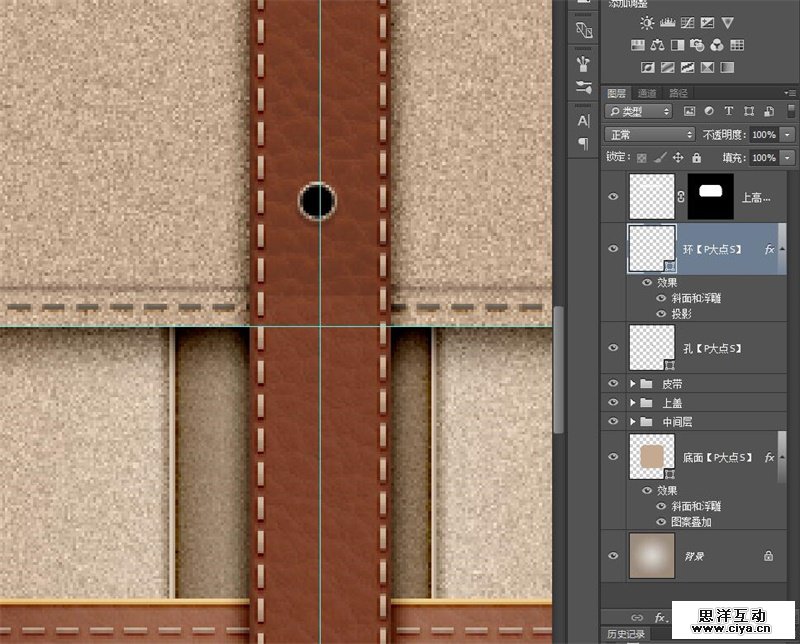Hide the 投影 effect on the ring layer
Screen dimensions: 800x644
click(660, 313)
